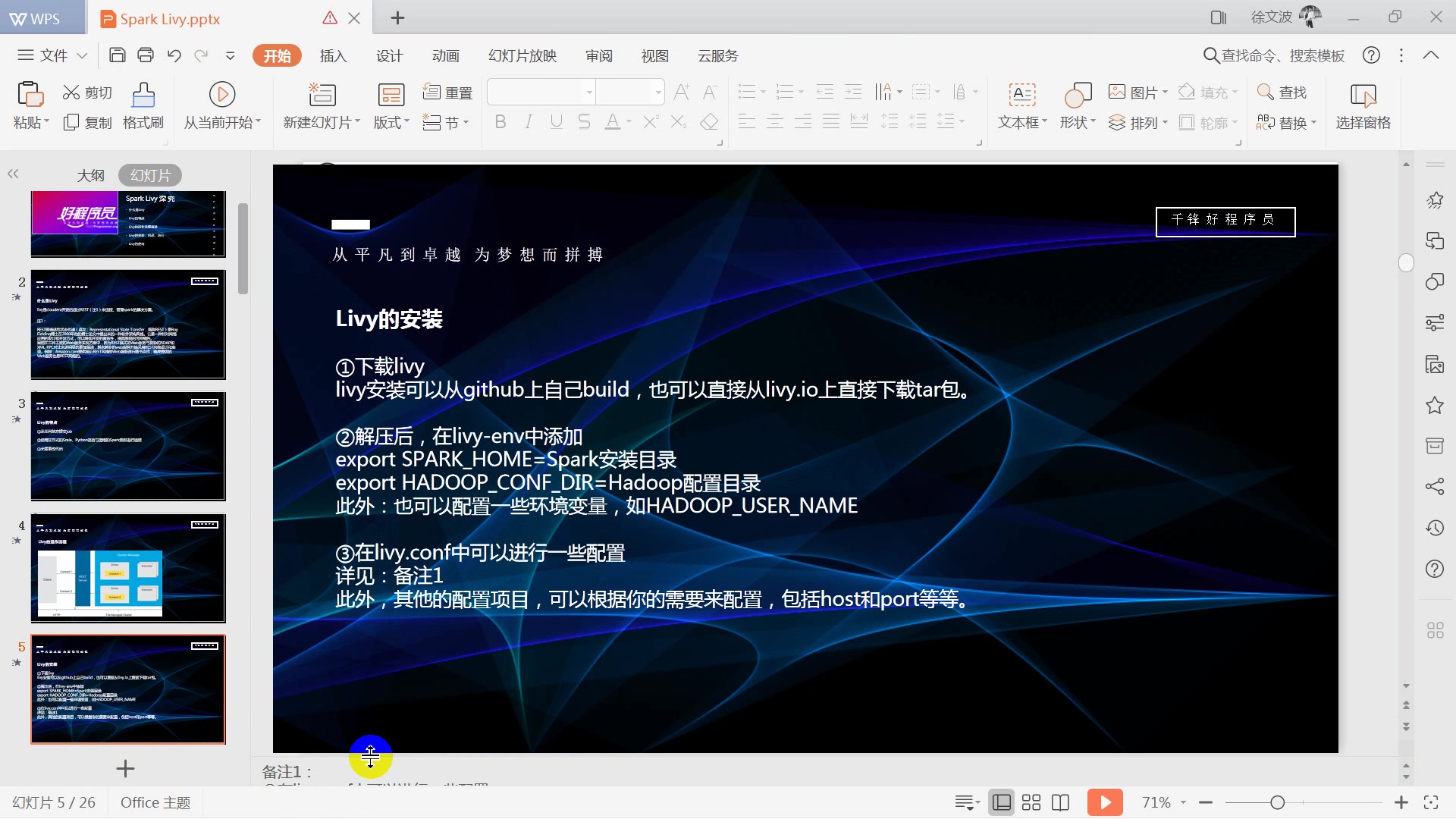Open the Layout (版式) dropdown
The image size is (1456, 819).
[391, 123]
